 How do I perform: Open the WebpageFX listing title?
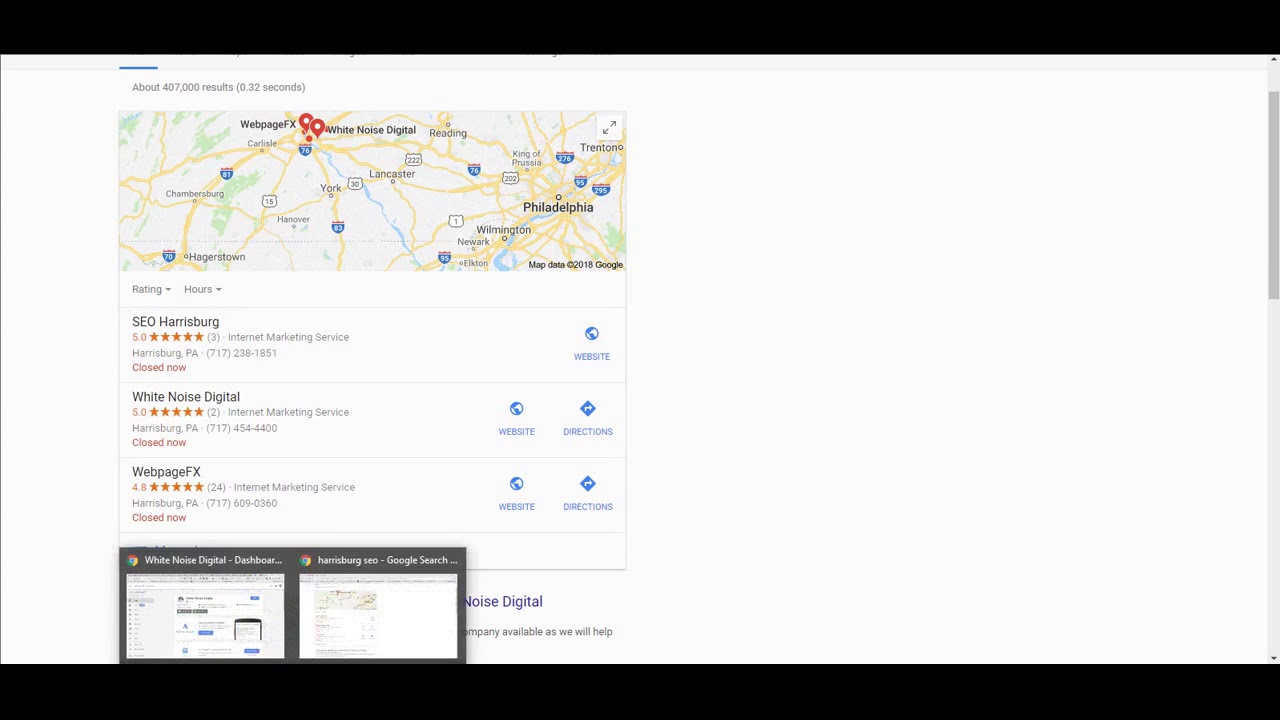(x=166, y=472)
